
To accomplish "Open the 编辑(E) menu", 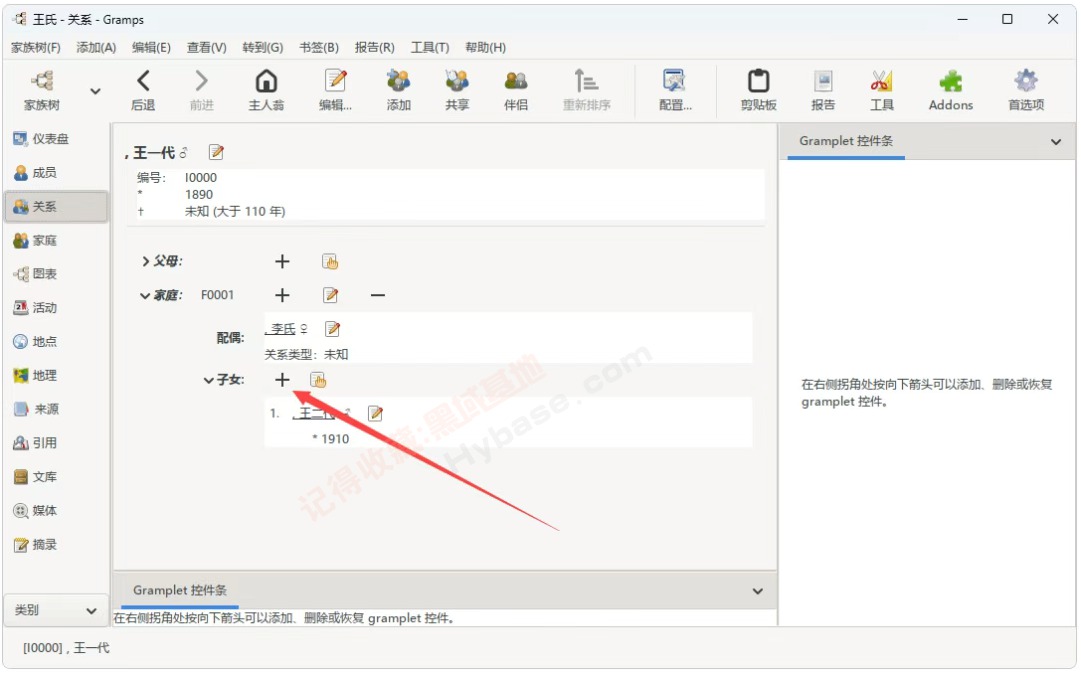I will [x=151, y=48].
